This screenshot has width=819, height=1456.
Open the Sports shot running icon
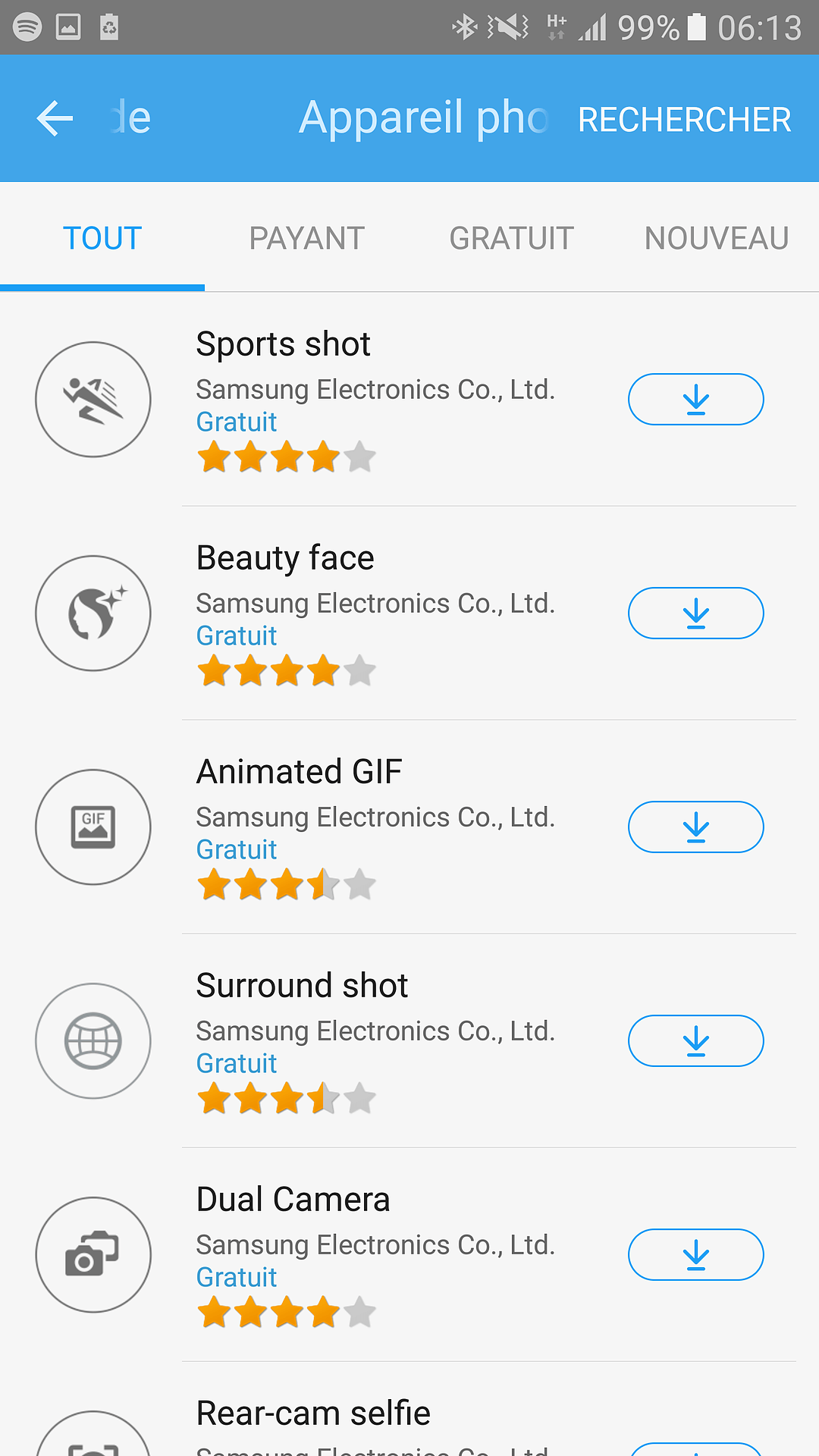click(x=93, y=400)
